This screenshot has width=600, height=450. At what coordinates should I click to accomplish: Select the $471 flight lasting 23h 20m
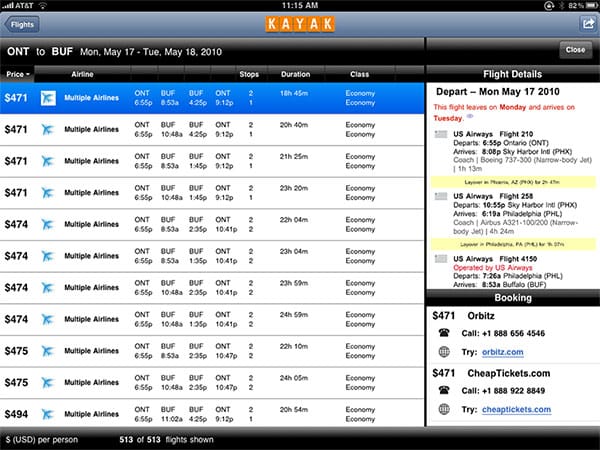tap(212, 193)
